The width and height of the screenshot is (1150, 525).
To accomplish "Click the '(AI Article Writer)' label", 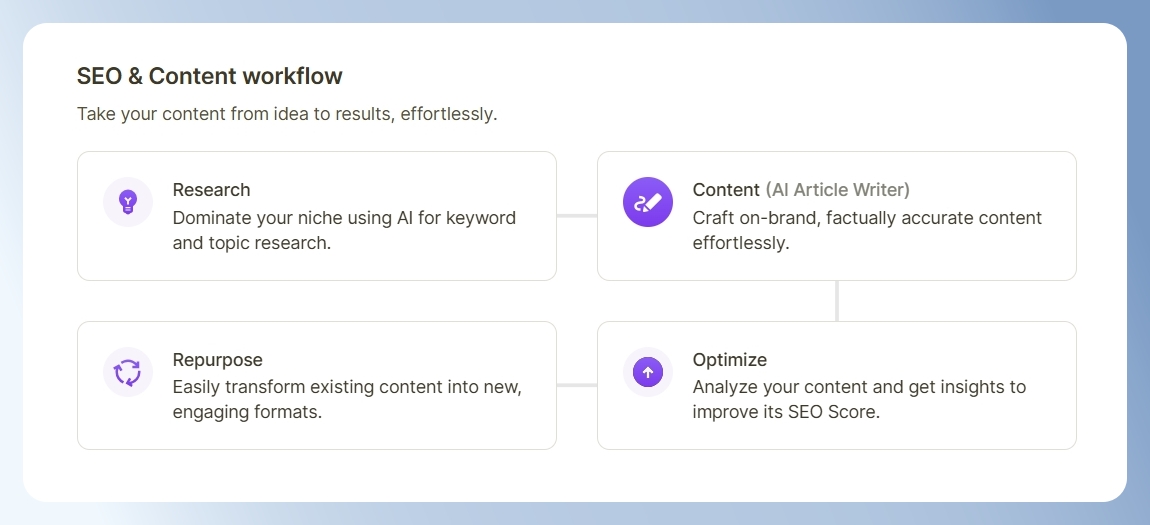I will tap(838, 190).
